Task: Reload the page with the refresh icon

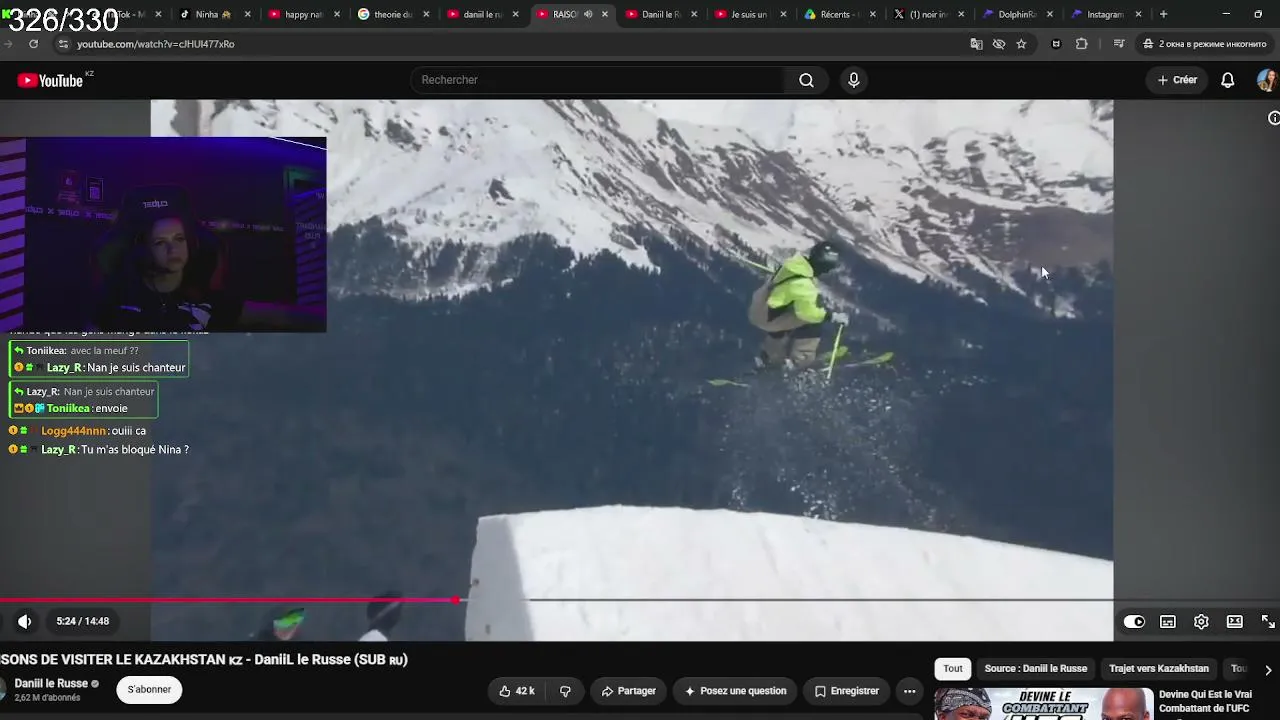Action: (33, 44)
